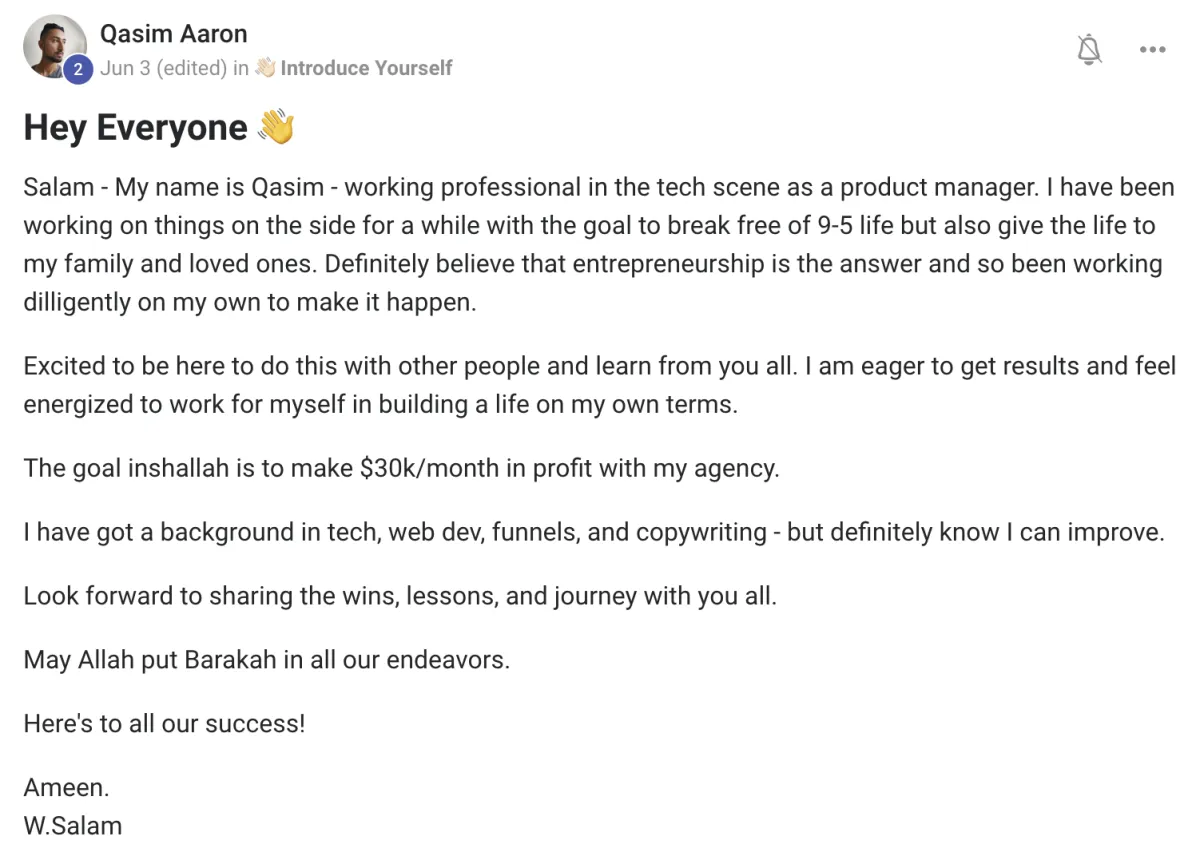The image size is (1200, 856).
Task: Click the Look forward to sharing line
Action: pyautogui.click(x=400, y=596)
